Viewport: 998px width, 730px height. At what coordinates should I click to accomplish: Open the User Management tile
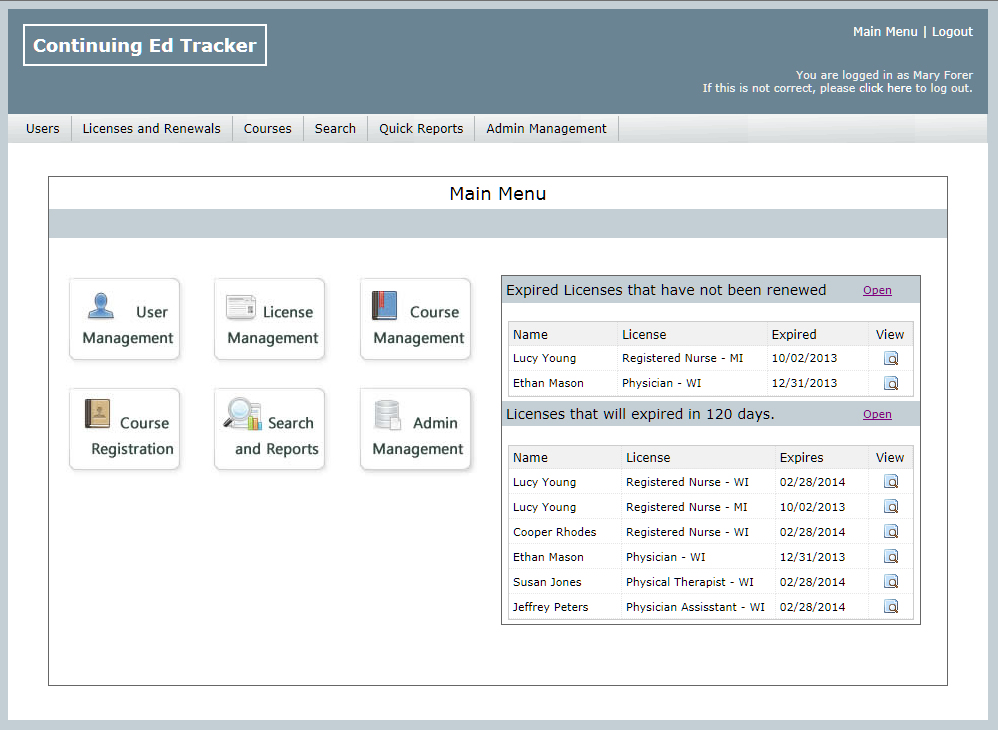point(124,320)
